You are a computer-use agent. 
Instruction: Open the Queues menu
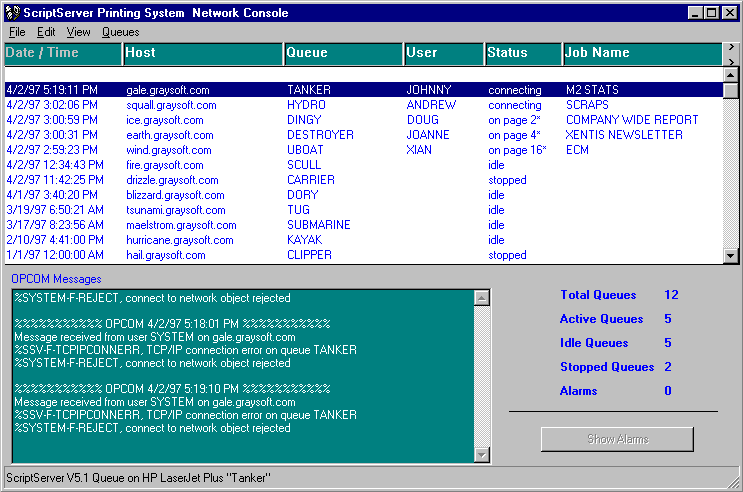[x=120, y=32]
